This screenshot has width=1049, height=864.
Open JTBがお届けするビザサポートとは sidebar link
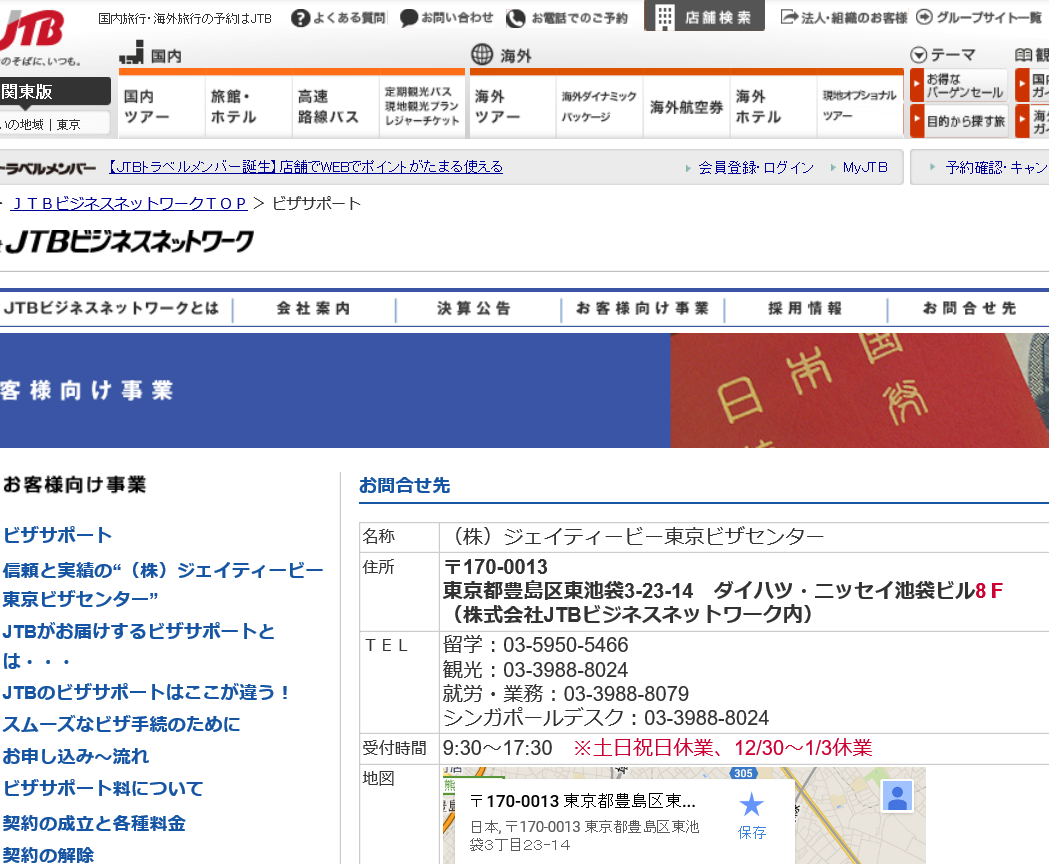[139, 646]
